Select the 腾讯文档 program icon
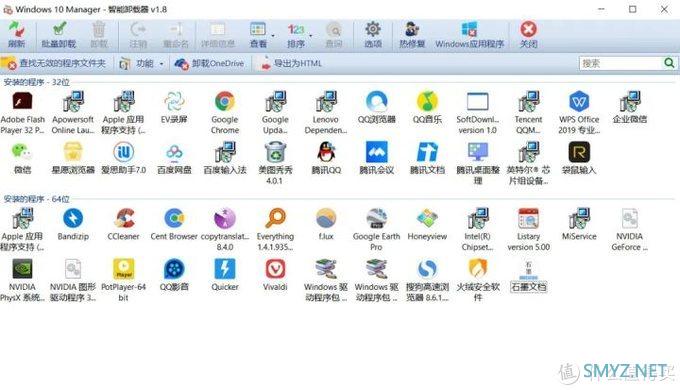 [x=427, y=152]
